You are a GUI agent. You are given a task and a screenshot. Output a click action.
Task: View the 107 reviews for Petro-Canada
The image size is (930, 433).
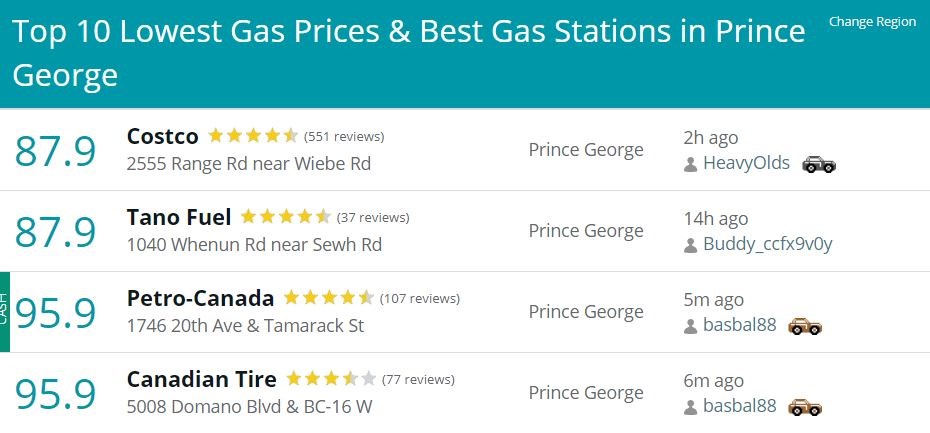pyautogui.click(x=419, y=299)
